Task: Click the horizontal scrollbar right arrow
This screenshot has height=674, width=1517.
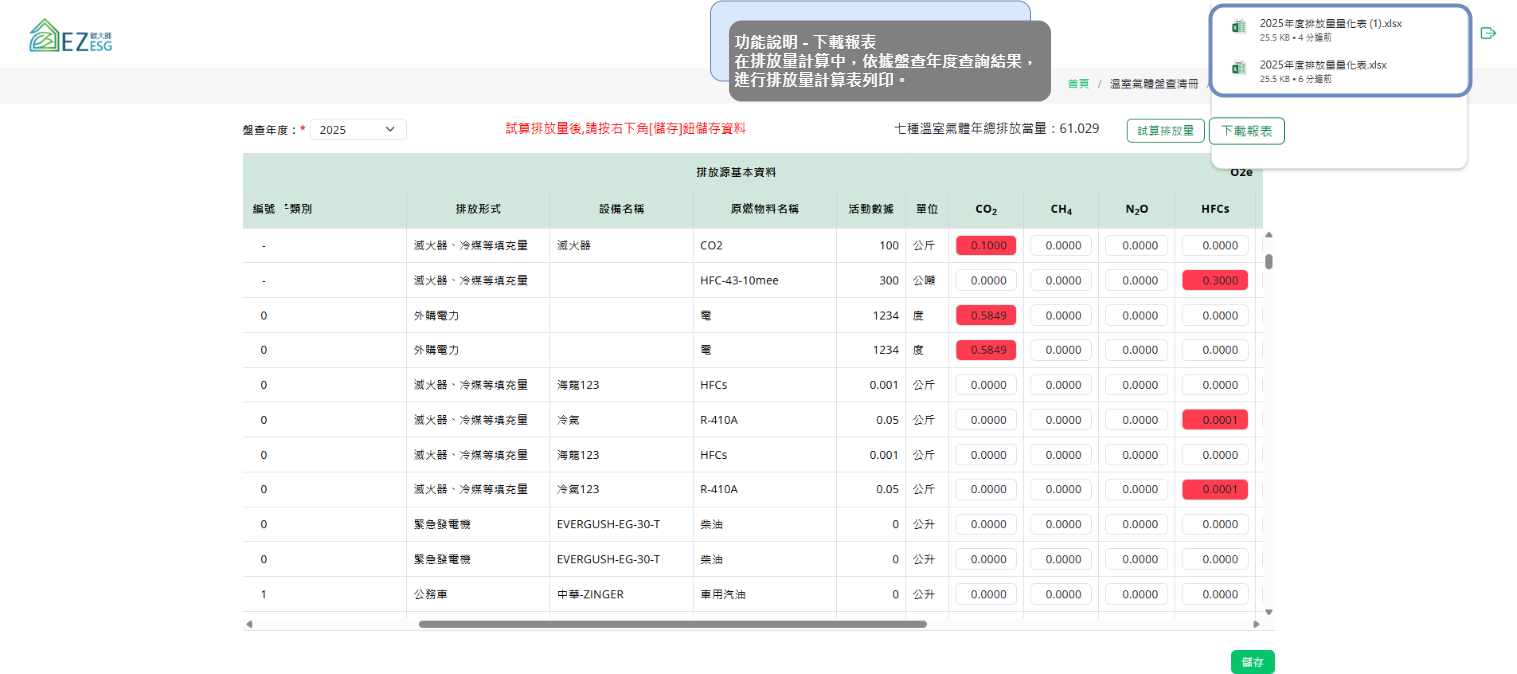Action: (x=1257, y=624)
